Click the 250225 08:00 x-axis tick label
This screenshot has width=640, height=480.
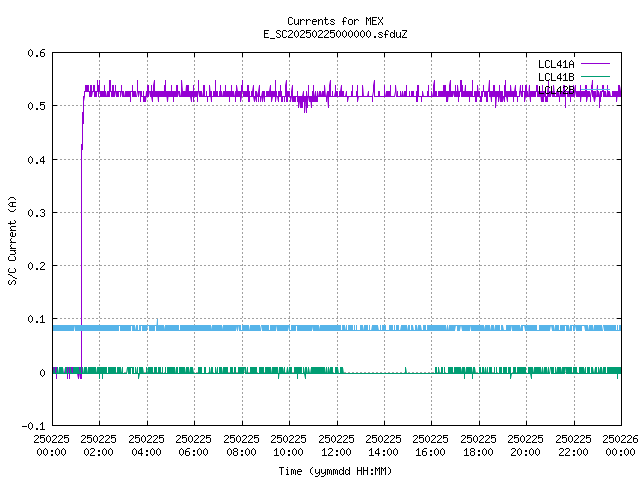[241, 445]
